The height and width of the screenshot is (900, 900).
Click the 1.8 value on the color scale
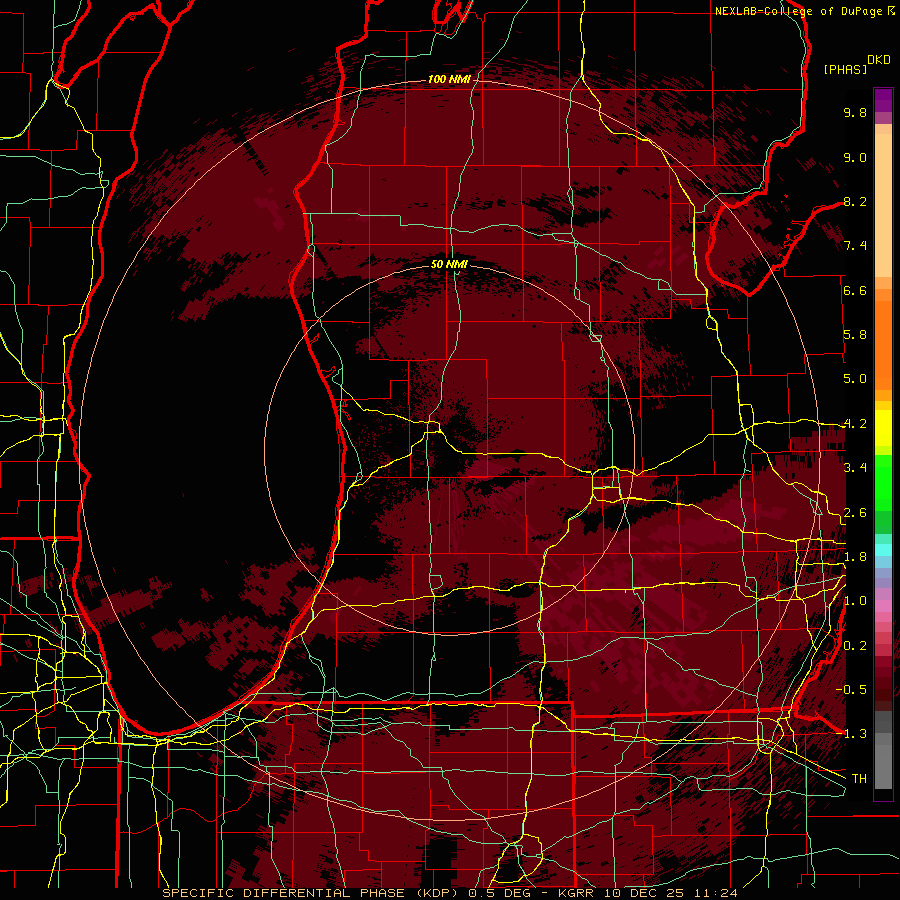(x=855, y=557)
